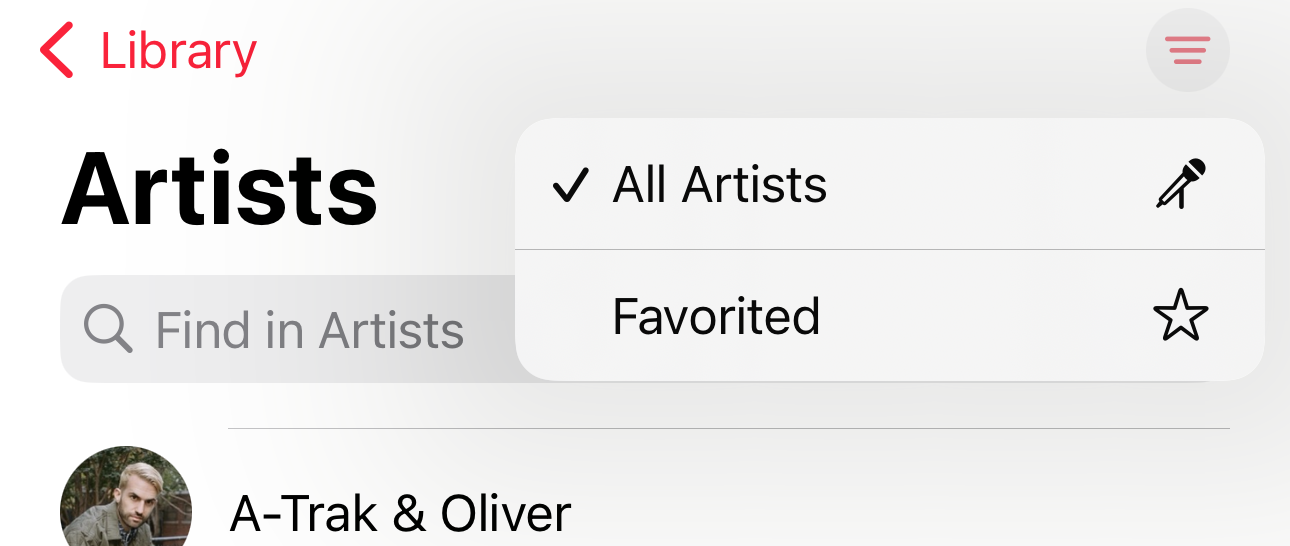
Task: Open the A-Trak & Oliver artist photo
Action: point(125,500)
